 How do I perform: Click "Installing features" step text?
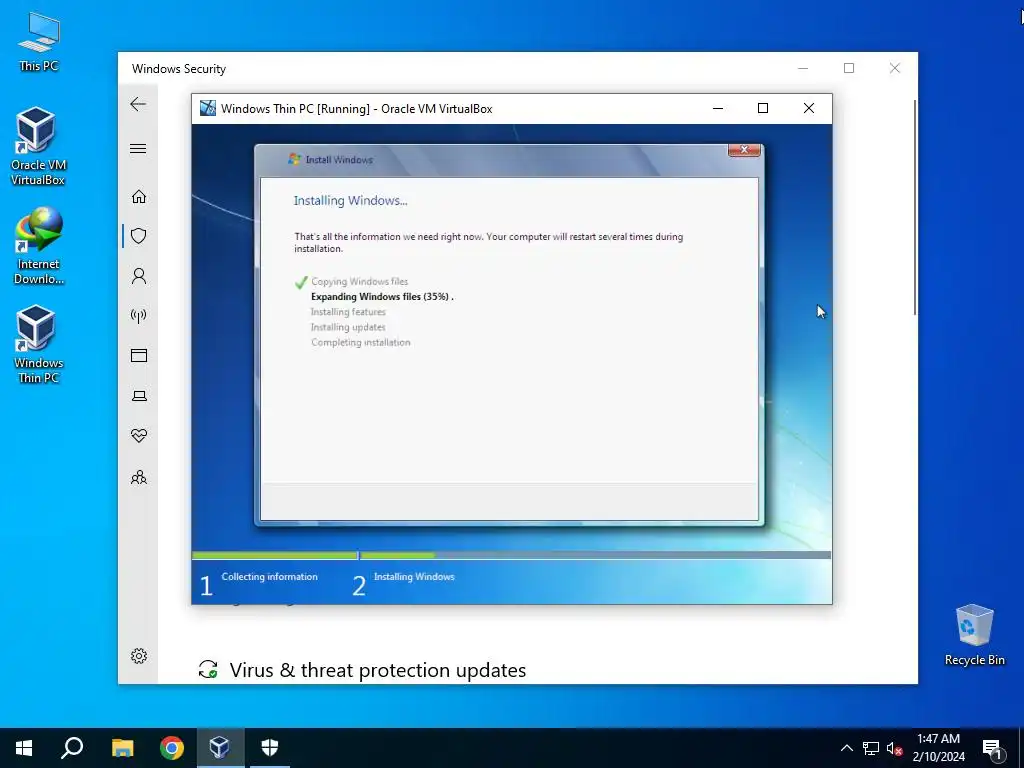pos(348,312)
